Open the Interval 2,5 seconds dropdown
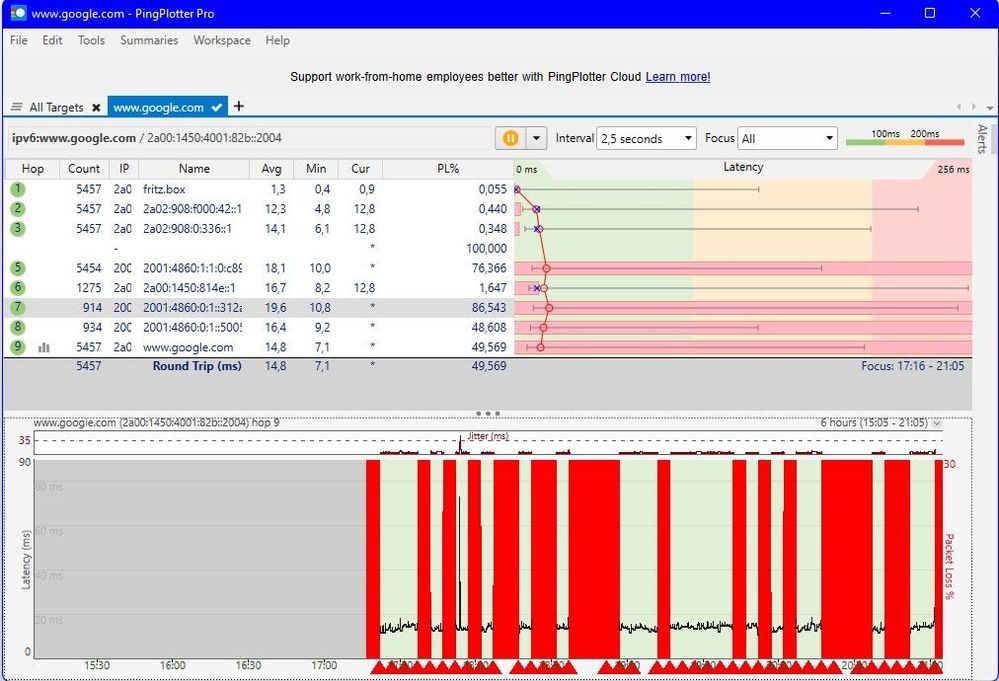Screen dimensions: 999x681 tap(646, 138)
